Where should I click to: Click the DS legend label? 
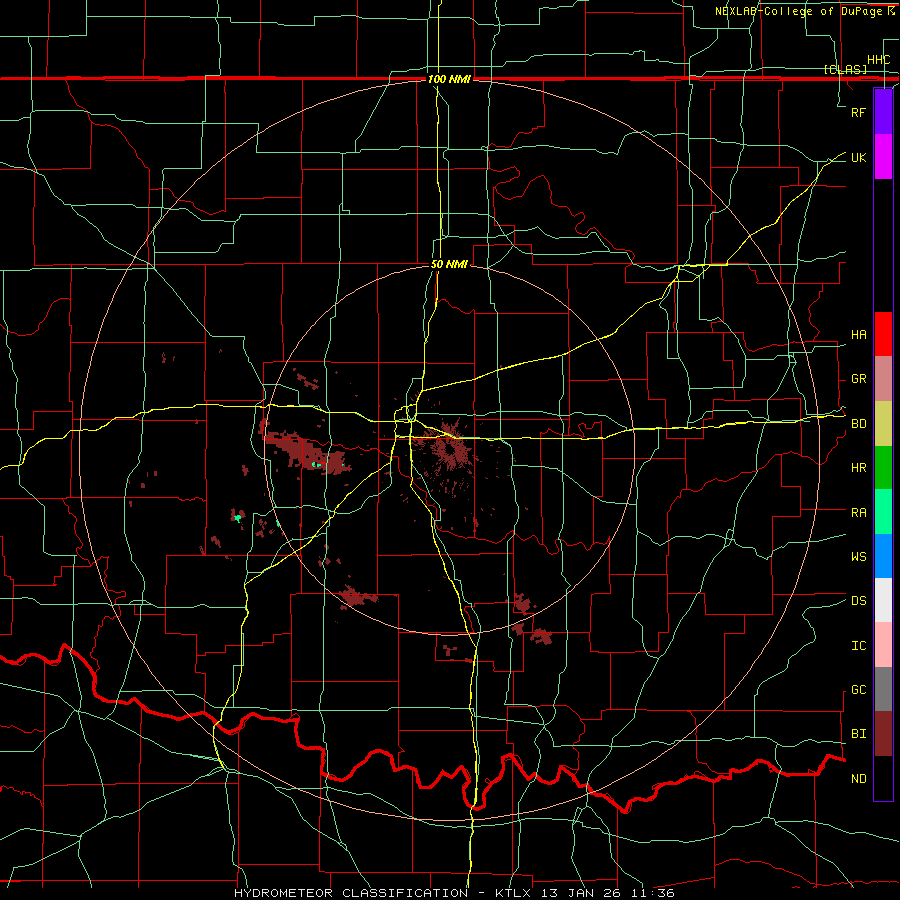pos(858,601)
